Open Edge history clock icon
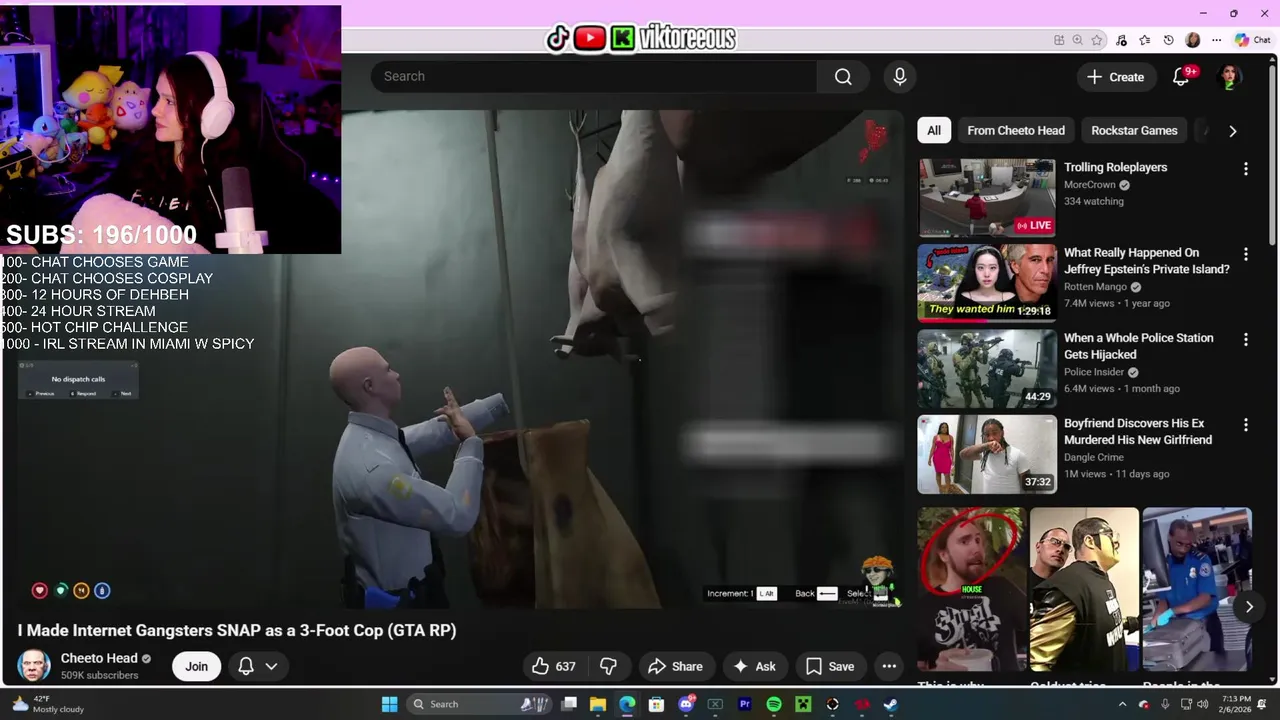 tap(1169, 40)
